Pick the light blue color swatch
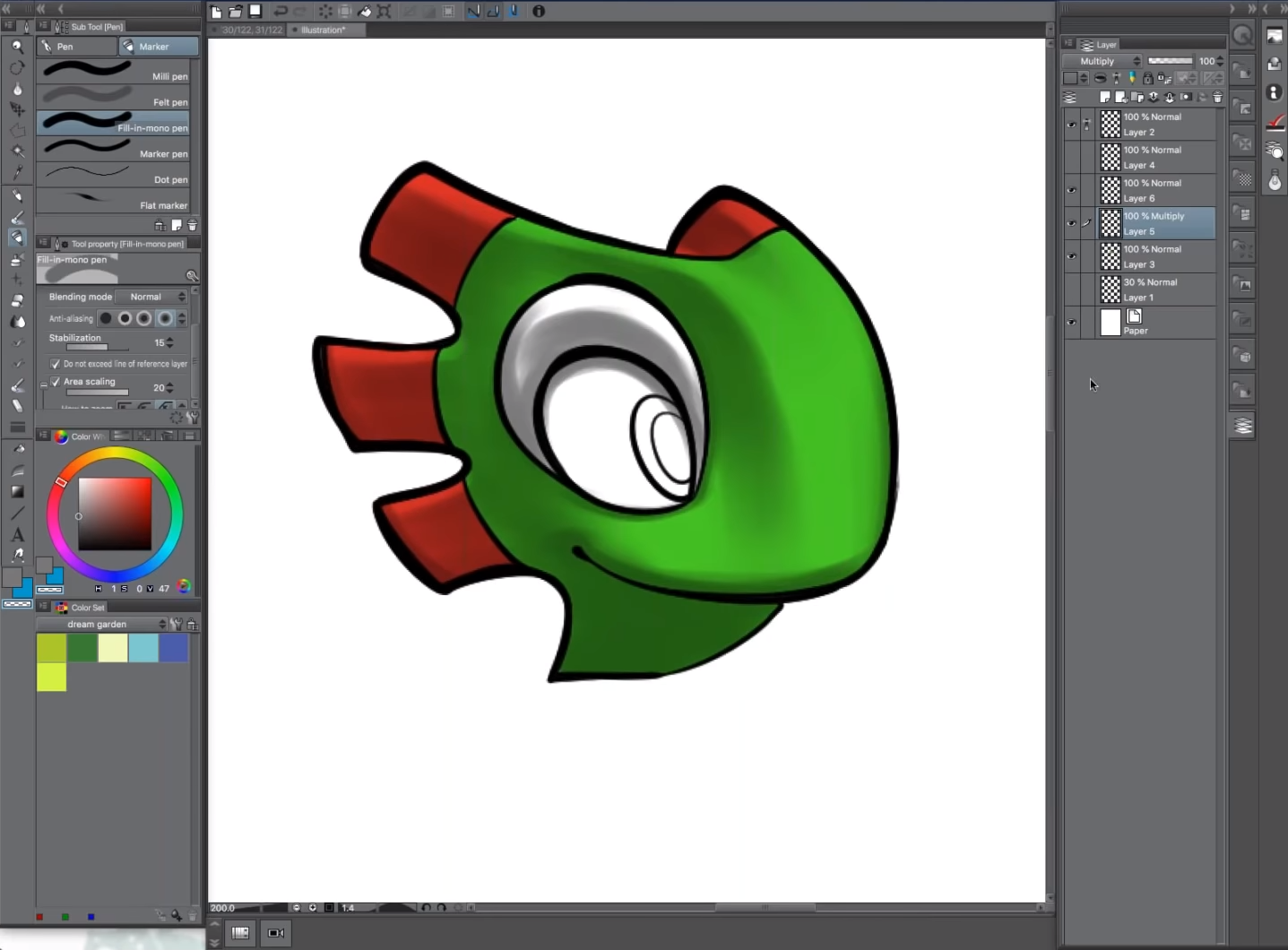The height and width of the screenshot is (950, 1288). click(143, 647)
